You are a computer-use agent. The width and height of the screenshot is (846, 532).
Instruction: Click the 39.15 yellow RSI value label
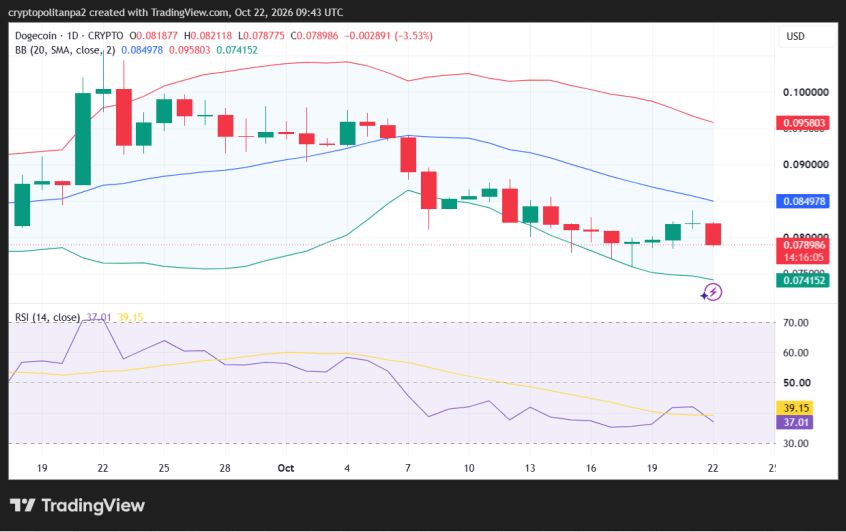pyautogui.click(x=795, y=408)
